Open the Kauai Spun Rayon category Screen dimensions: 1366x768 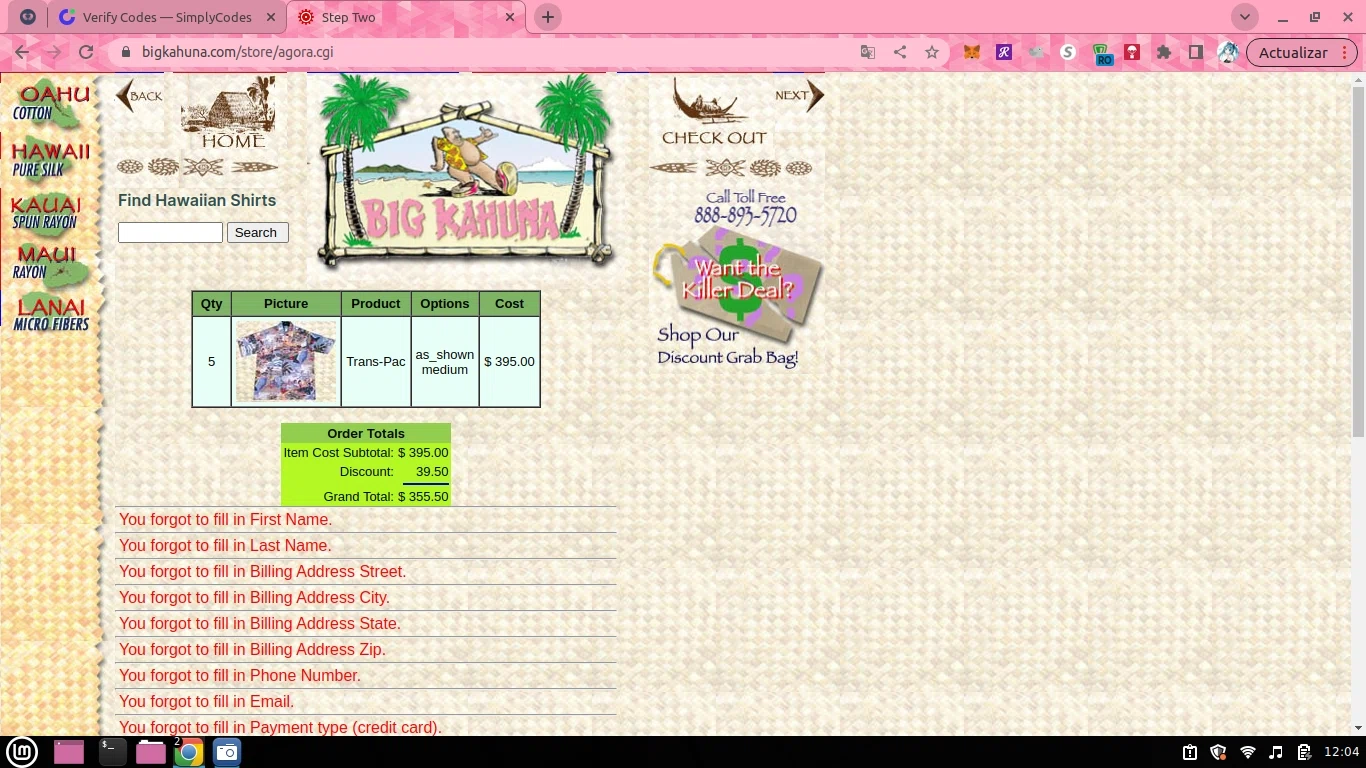pos(46,213)
